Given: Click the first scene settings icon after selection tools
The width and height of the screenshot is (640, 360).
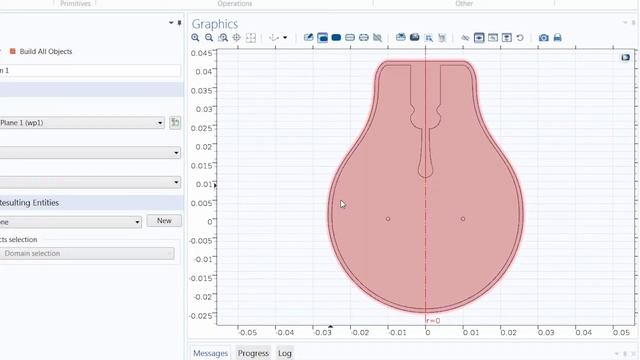Looking at the screenshot, I should [401, 38].
